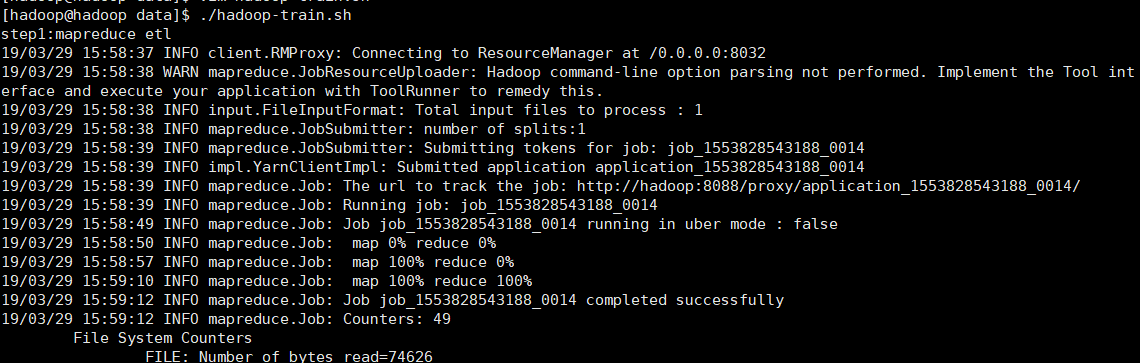The image size is (1141, 363).
Task: Click the 'step1:mapreduce etl' line
Action: pyautogui.click(x=86, y=33)
